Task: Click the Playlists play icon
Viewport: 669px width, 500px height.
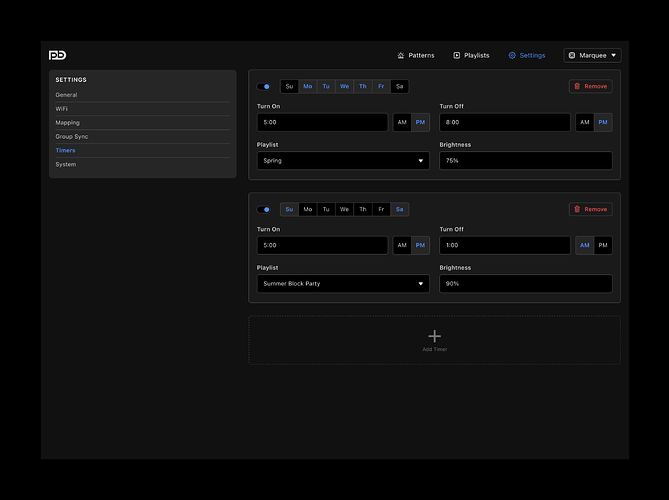Action: 457,55
